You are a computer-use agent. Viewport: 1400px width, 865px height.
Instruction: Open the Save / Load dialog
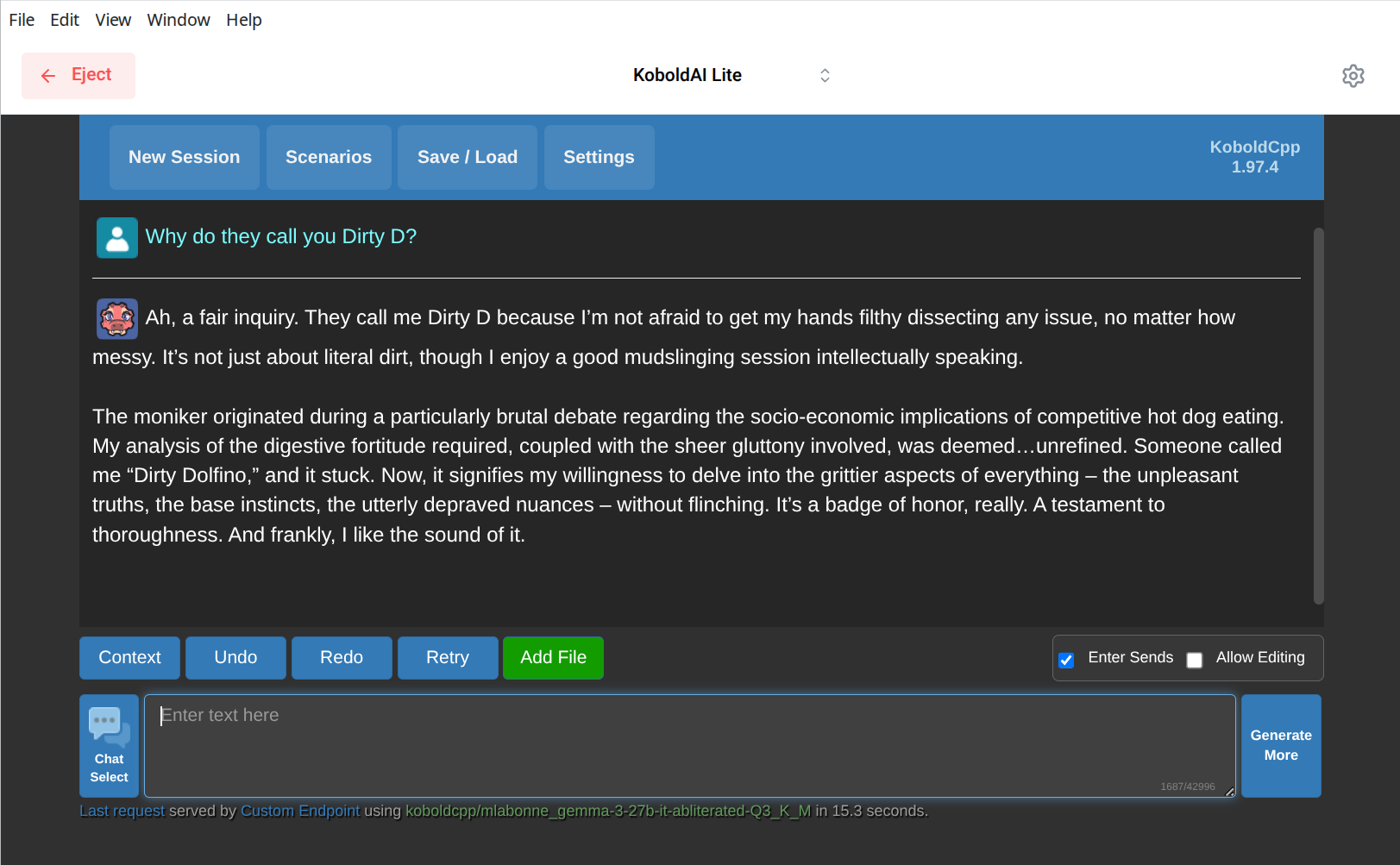468,157
